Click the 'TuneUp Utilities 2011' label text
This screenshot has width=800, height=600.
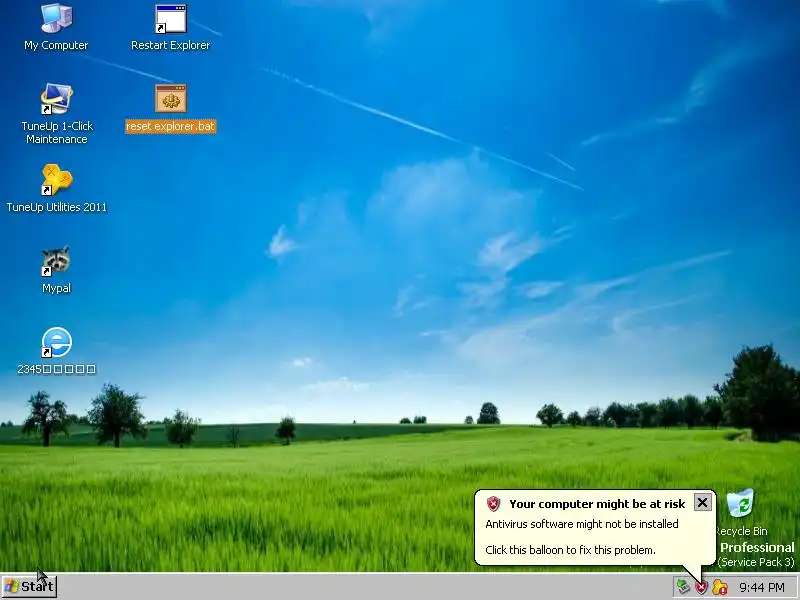57,207
